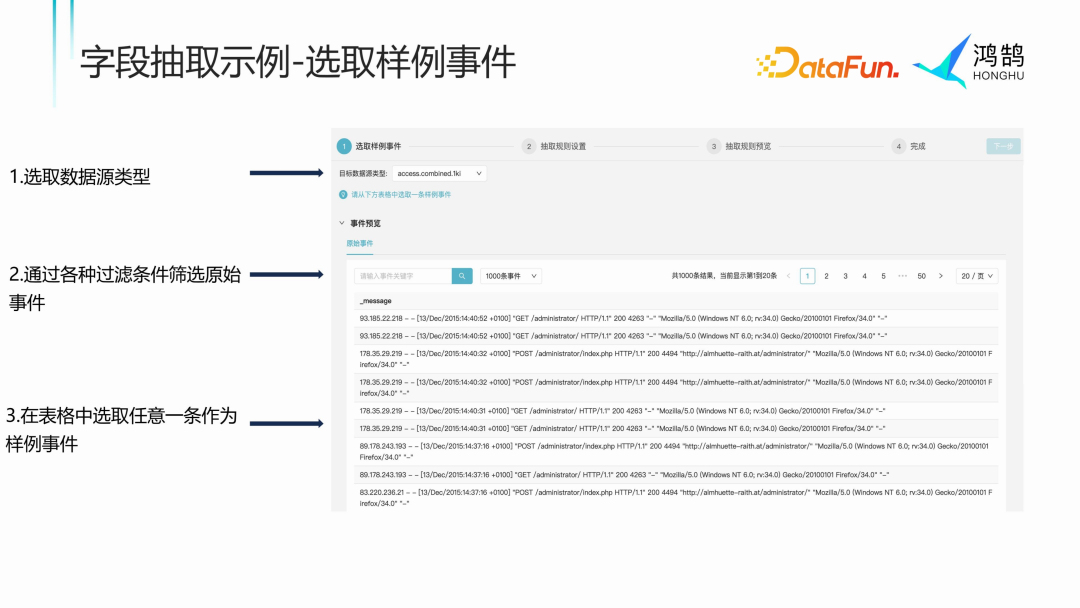This screenshot has width=1080, height=608.
Task: Go to next page with the arrow icon
Action: (941, 275)
